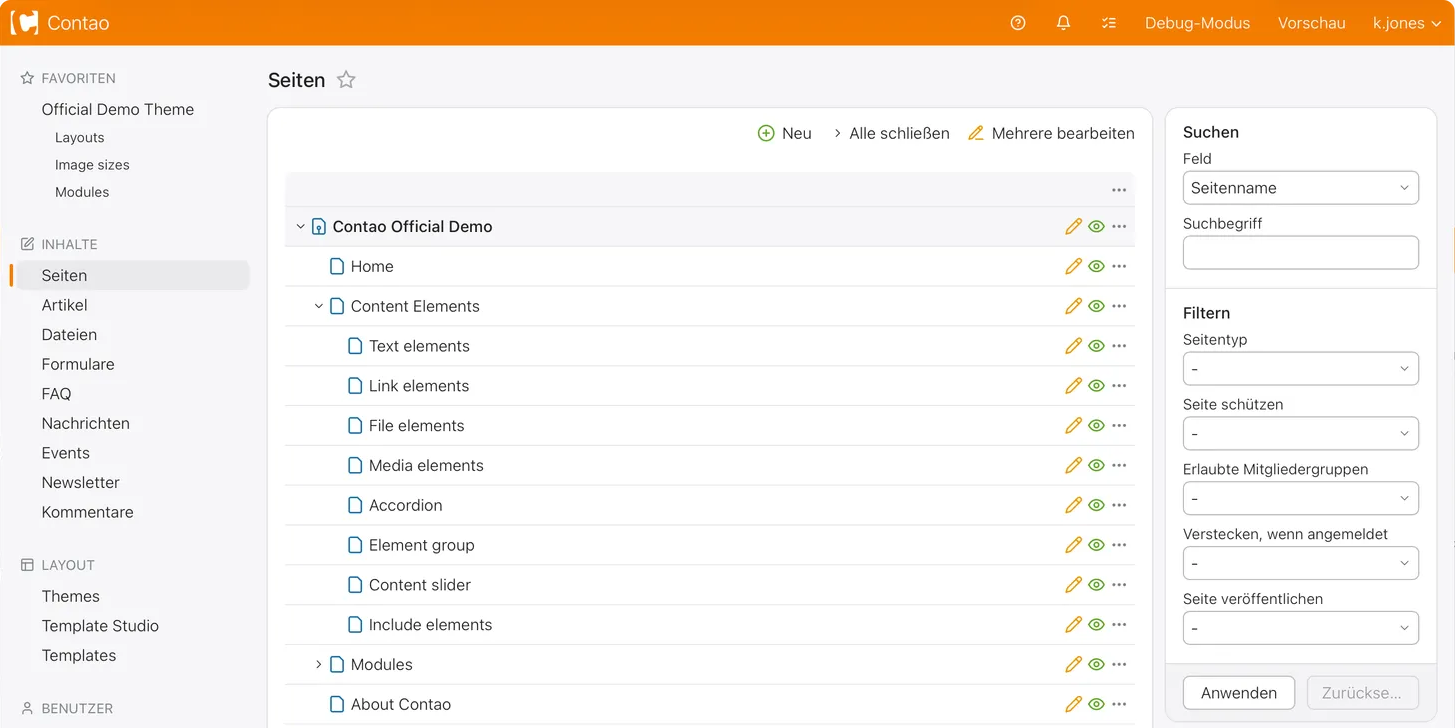Open more options for Accordion page
Image resolution: width=1455 pixels, height=728 pixels.
pos(1119,505)
